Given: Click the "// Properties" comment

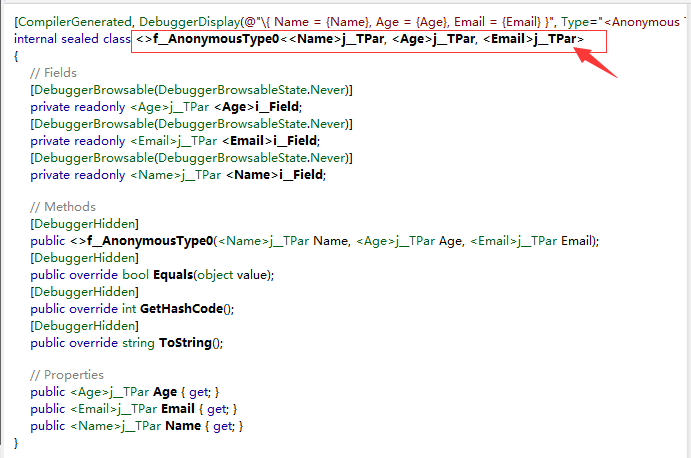Looking at the screenshot, I should tap(67, 375).
